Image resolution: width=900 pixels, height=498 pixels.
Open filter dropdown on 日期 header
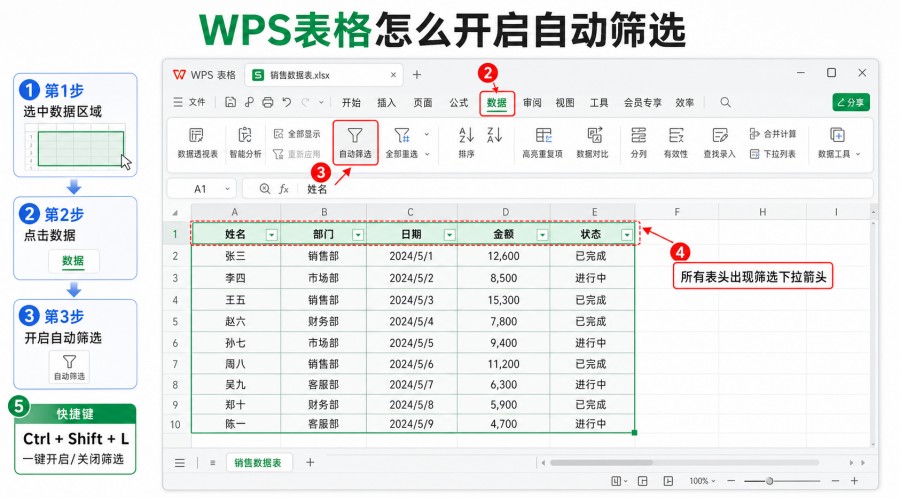(449, 235)
